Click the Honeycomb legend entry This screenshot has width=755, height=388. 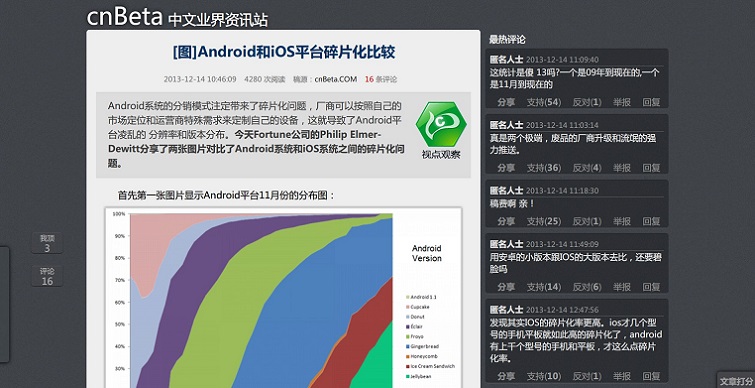pos(421,356)
